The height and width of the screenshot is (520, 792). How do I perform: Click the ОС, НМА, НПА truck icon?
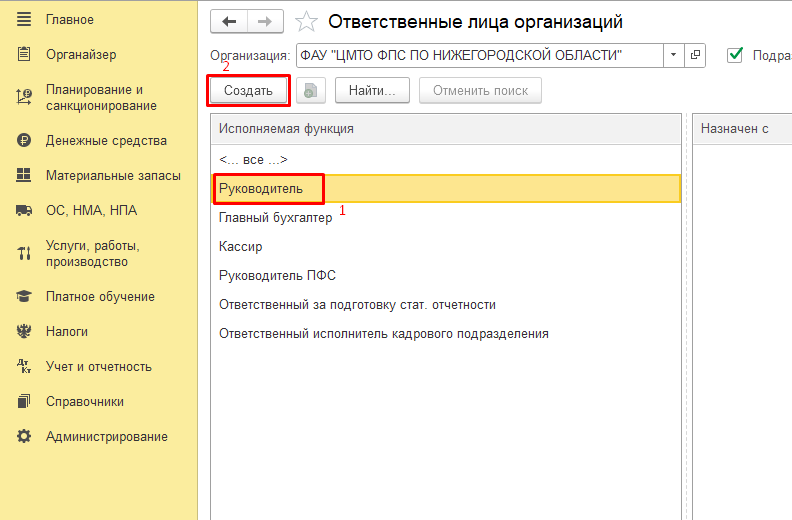coord(24,210)
